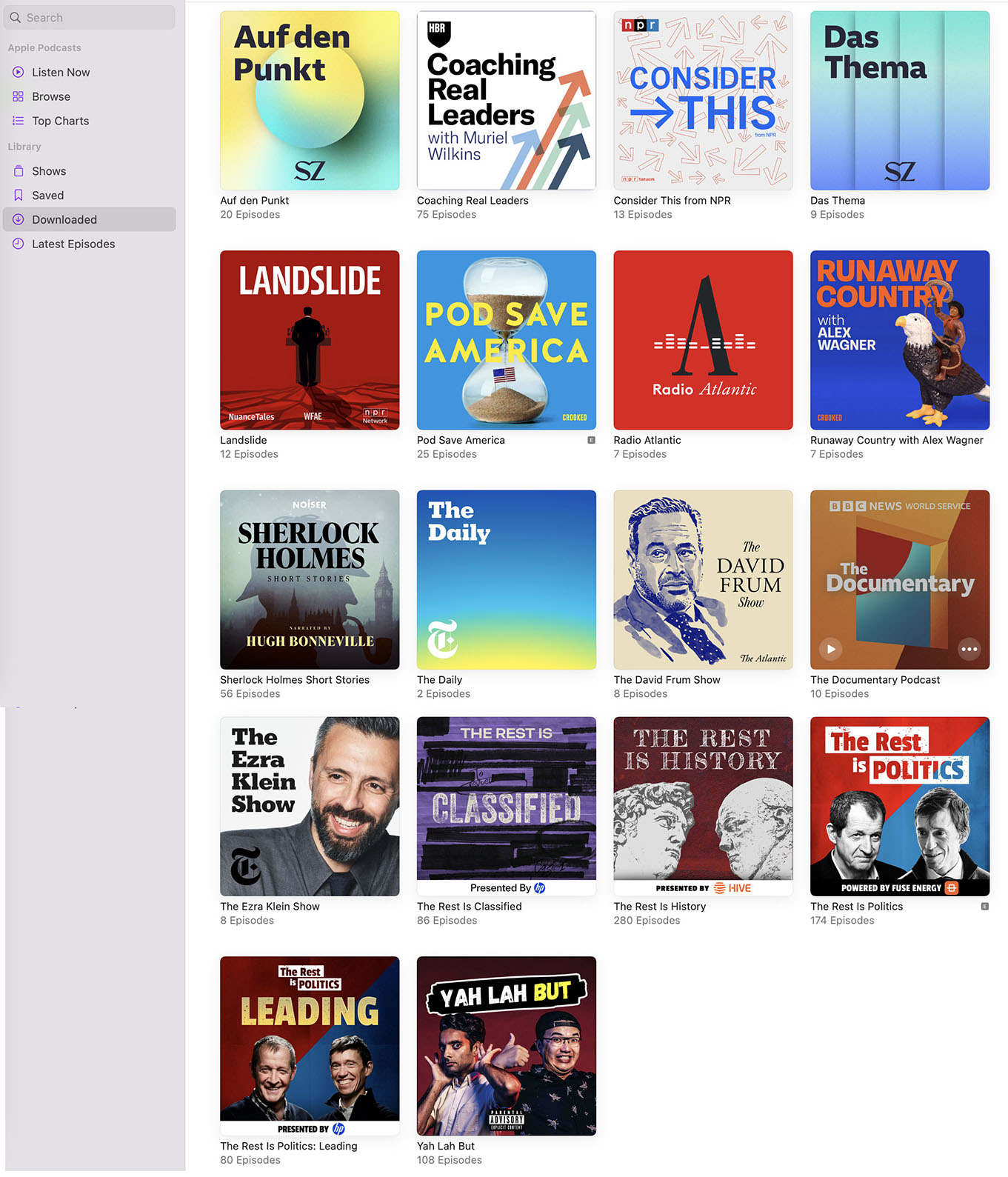This screenshot has height=1177, width=1008.
Task: Click the Browse grid icon
Action: click(19, 96)
